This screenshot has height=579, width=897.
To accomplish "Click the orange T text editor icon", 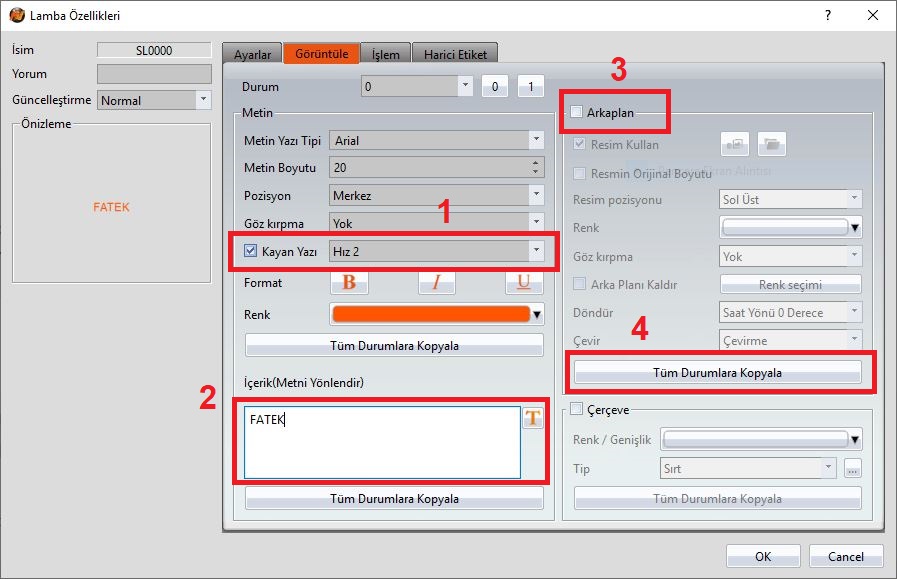I will click(x=532, y=419).
